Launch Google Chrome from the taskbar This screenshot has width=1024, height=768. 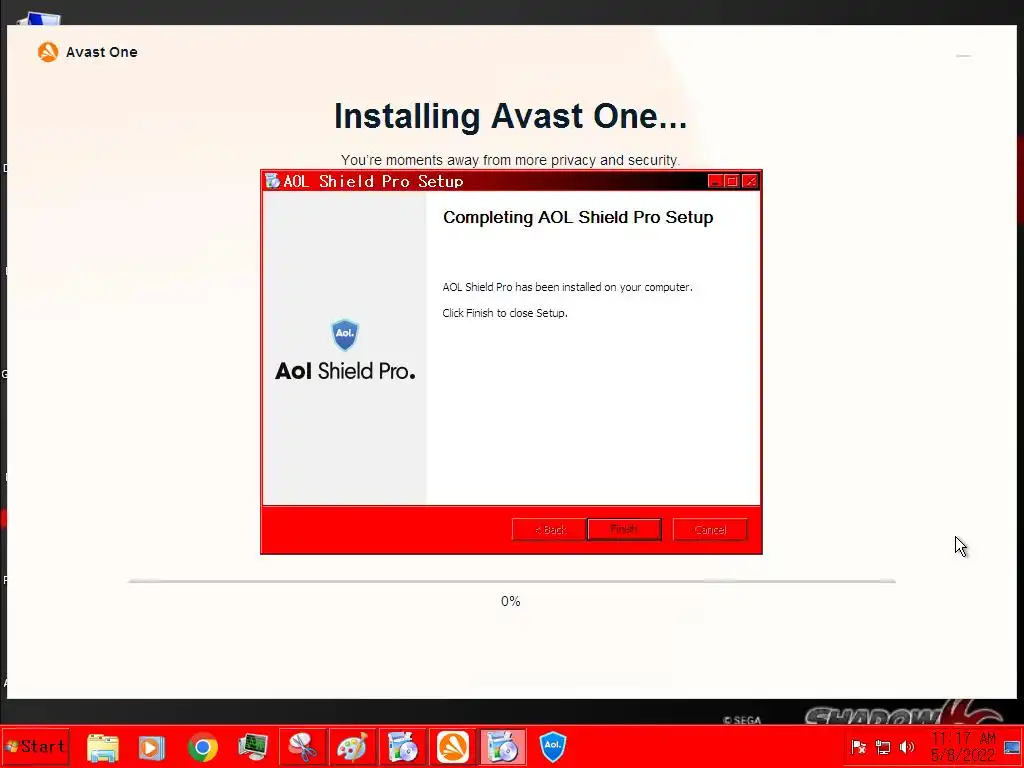coord(202,747)
